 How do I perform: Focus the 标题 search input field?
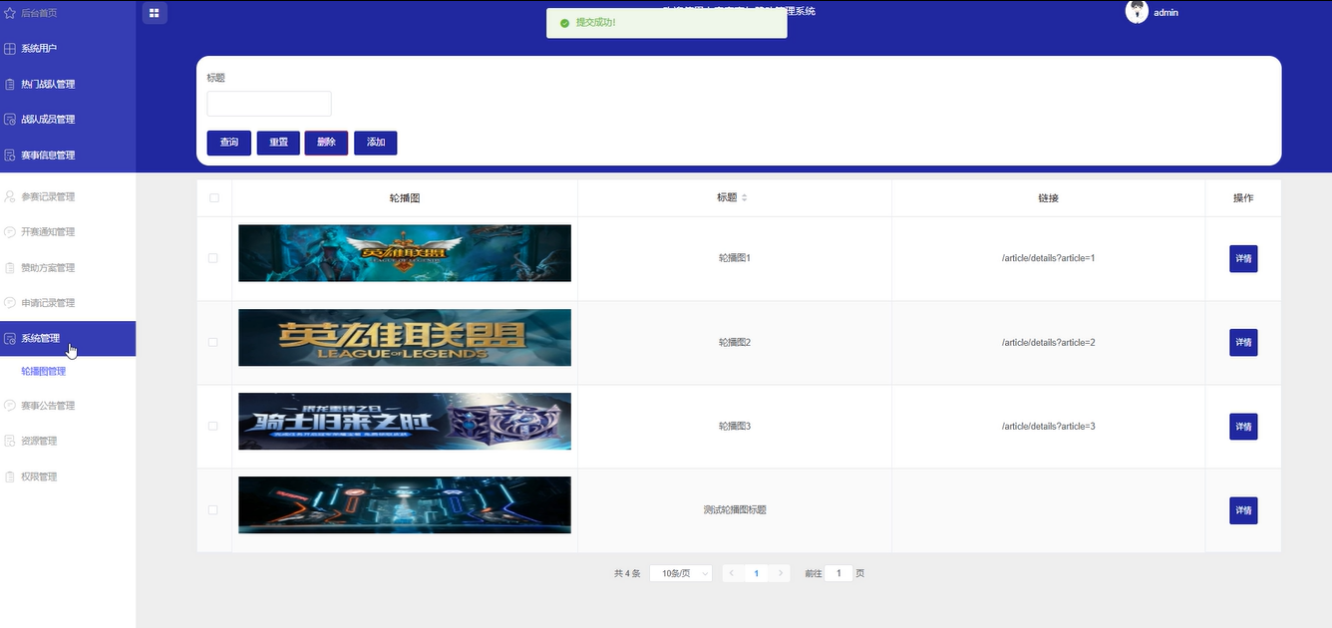tap(269, 104)
